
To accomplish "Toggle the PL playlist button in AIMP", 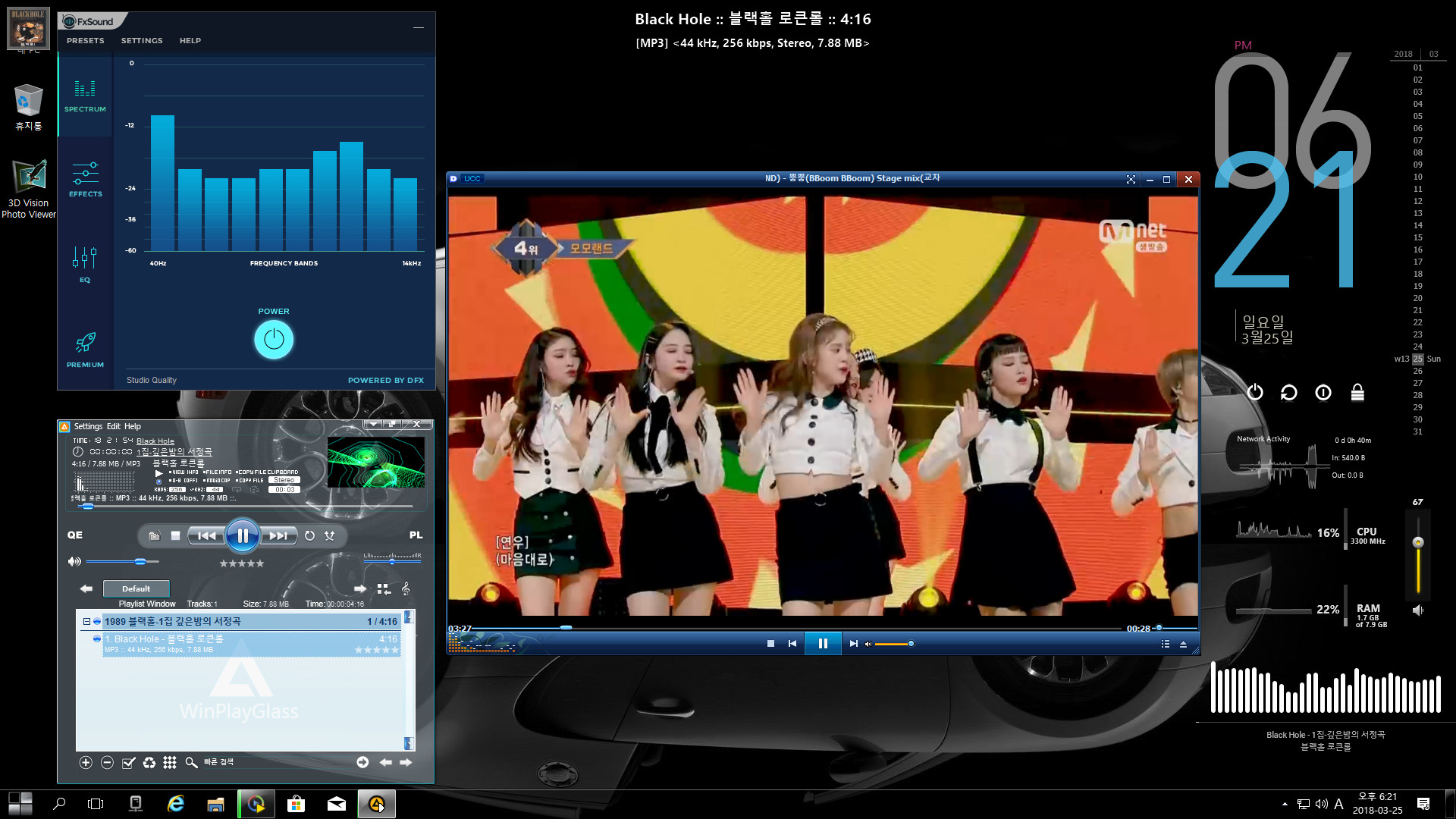I will coord(416,535).
